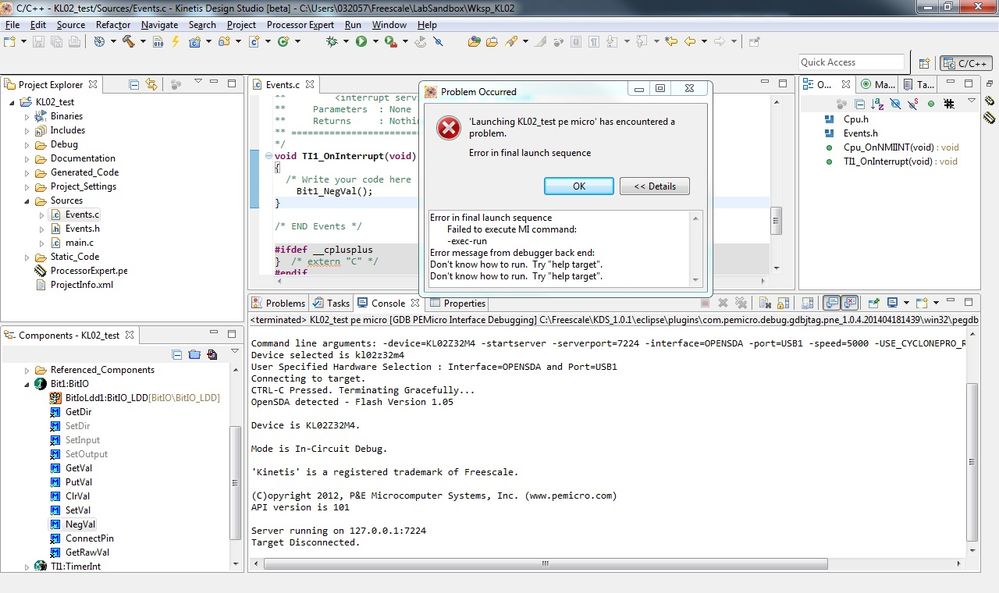Click Link with Editor icon in Project Explorer

pos(151,84)
